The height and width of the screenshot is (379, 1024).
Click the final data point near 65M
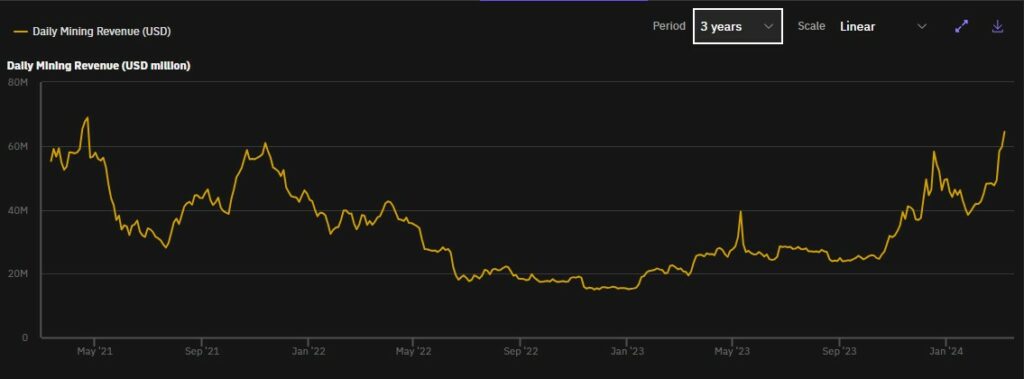tap(1004, 131)
